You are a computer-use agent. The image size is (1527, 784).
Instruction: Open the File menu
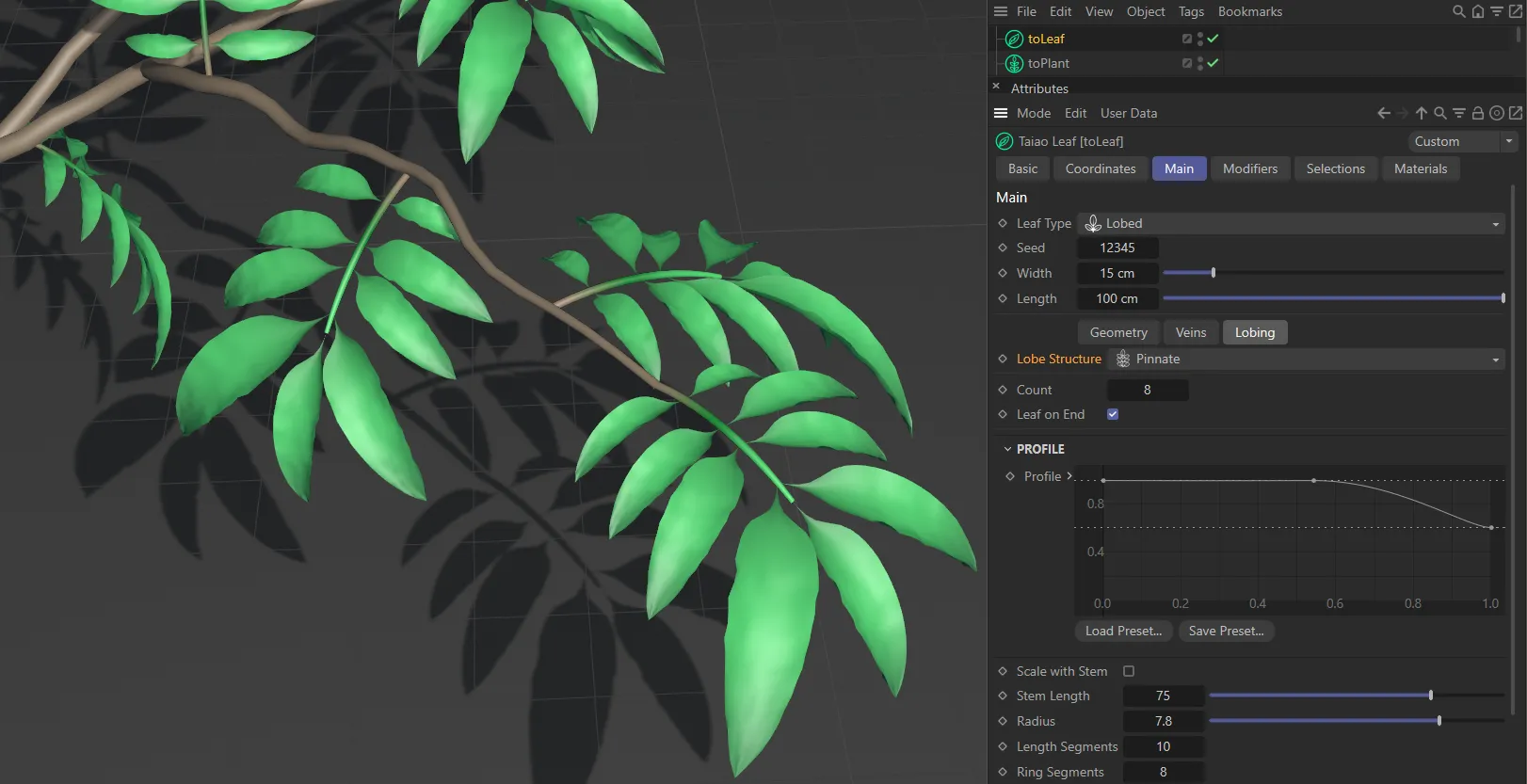1026,11
